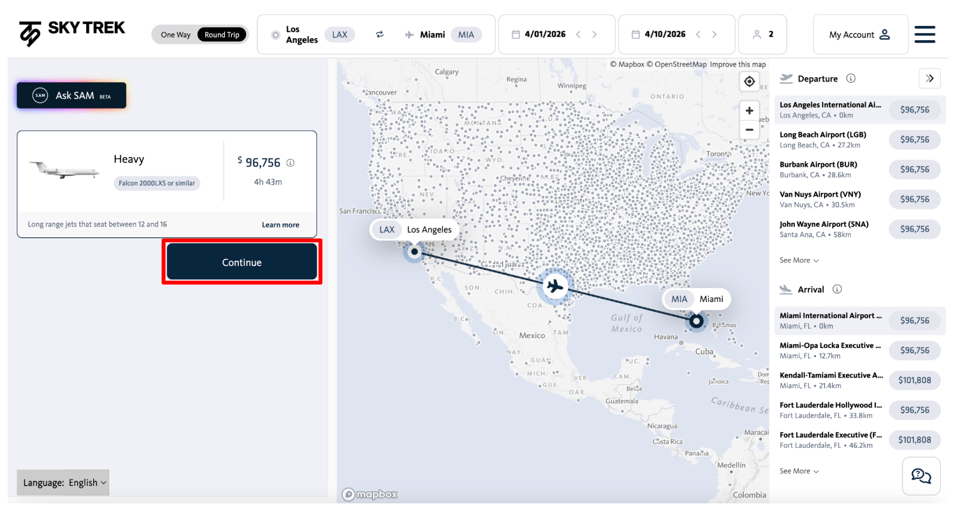Zoom out on the map
The image size is (960, 506).
click(x=749, y=130)
